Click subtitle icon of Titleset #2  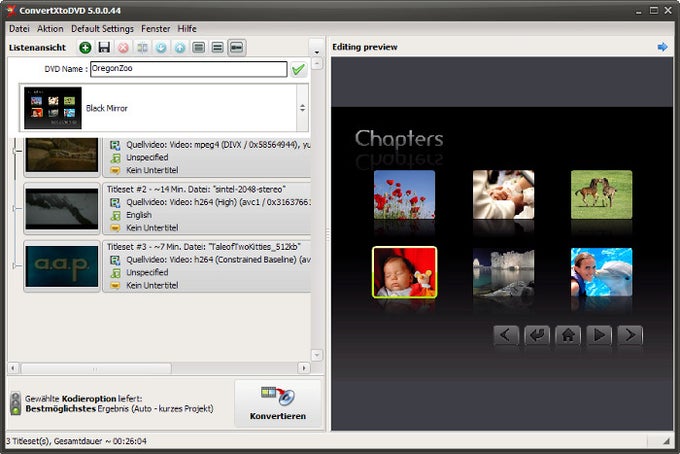115,228
